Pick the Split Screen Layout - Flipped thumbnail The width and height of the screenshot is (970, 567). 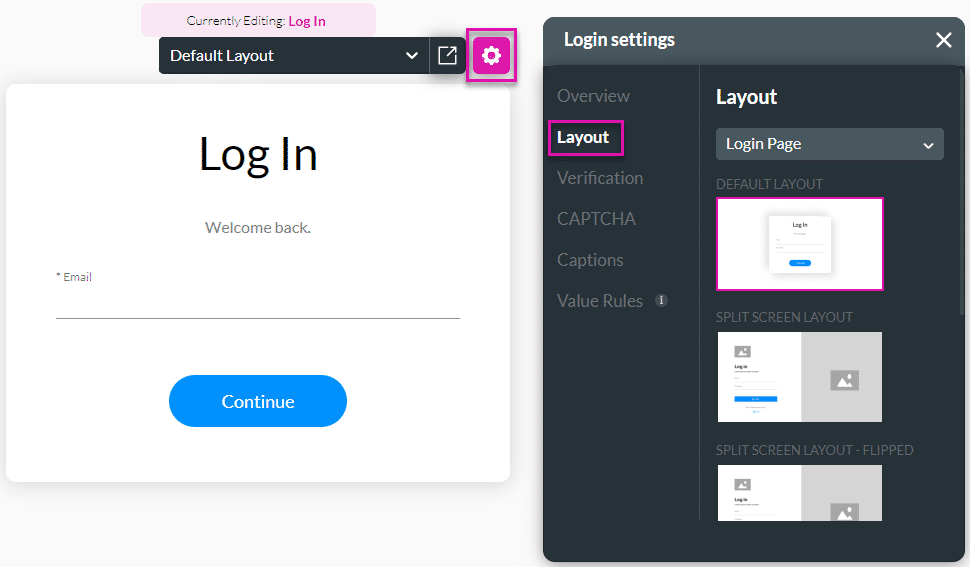click(x=800, y=493)
